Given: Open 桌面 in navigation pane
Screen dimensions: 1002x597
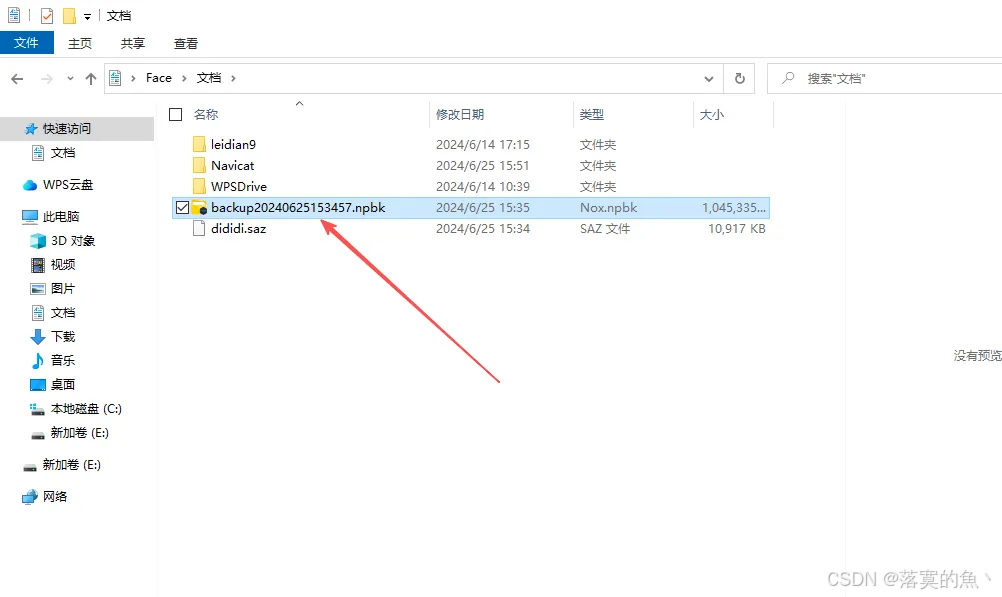Looking at the screenshot, I should click(63, 385).
